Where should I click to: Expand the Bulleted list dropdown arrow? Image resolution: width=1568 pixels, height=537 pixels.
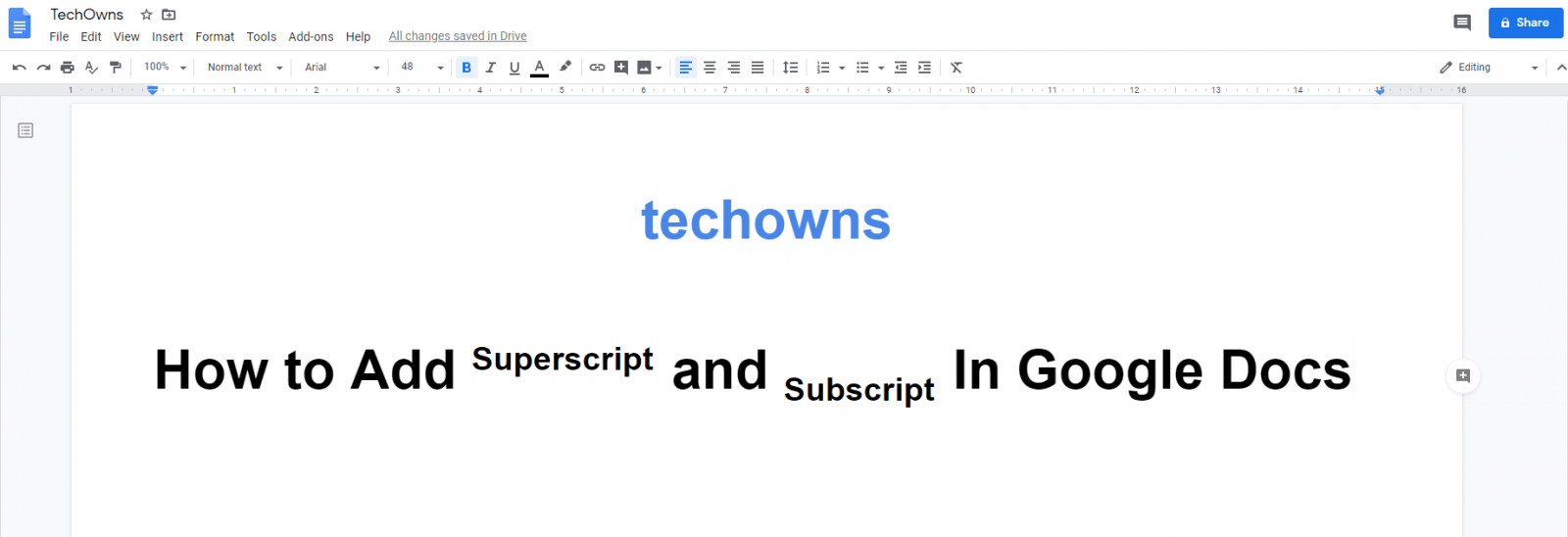(881, 68)
